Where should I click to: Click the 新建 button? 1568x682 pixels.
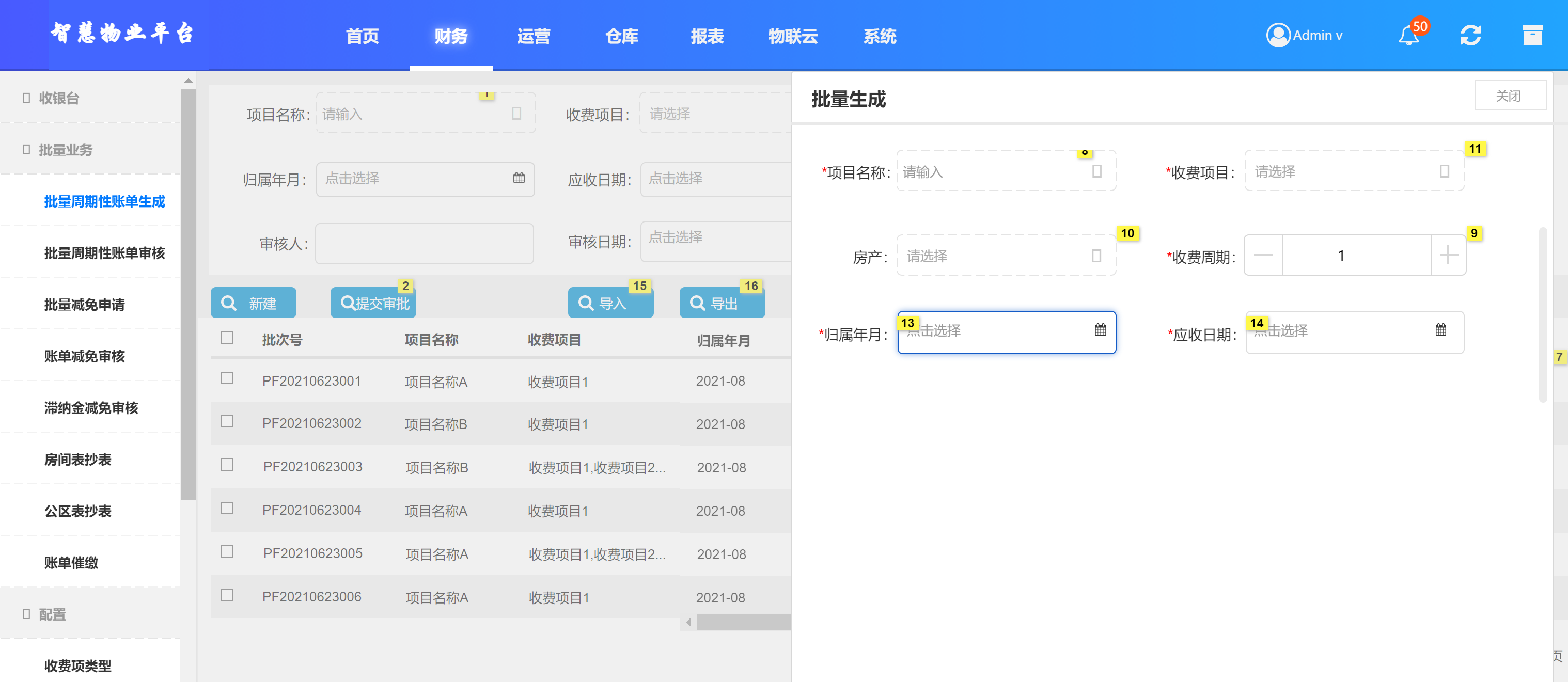click(253, 303)
